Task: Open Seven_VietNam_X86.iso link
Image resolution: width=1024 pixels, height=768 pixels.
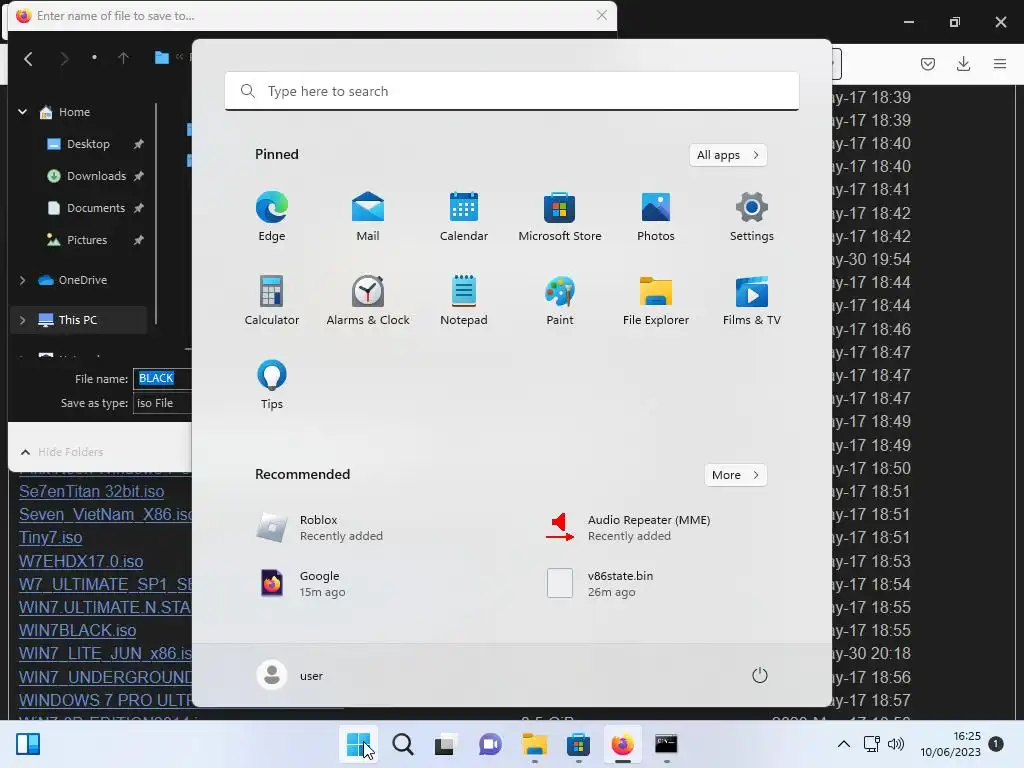Action: tap(105, 515)
